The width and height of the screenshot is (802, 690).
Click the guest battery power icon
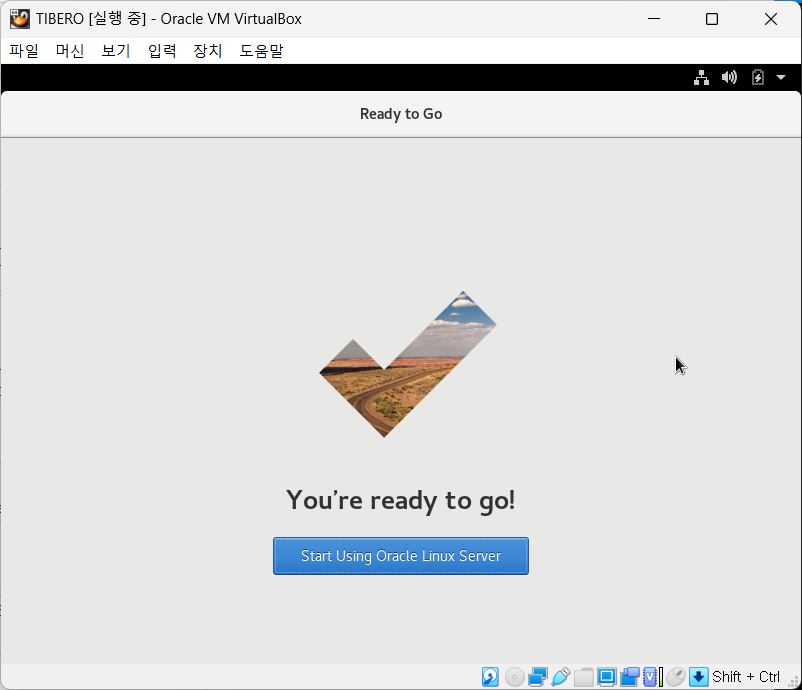tap(758, 77)
